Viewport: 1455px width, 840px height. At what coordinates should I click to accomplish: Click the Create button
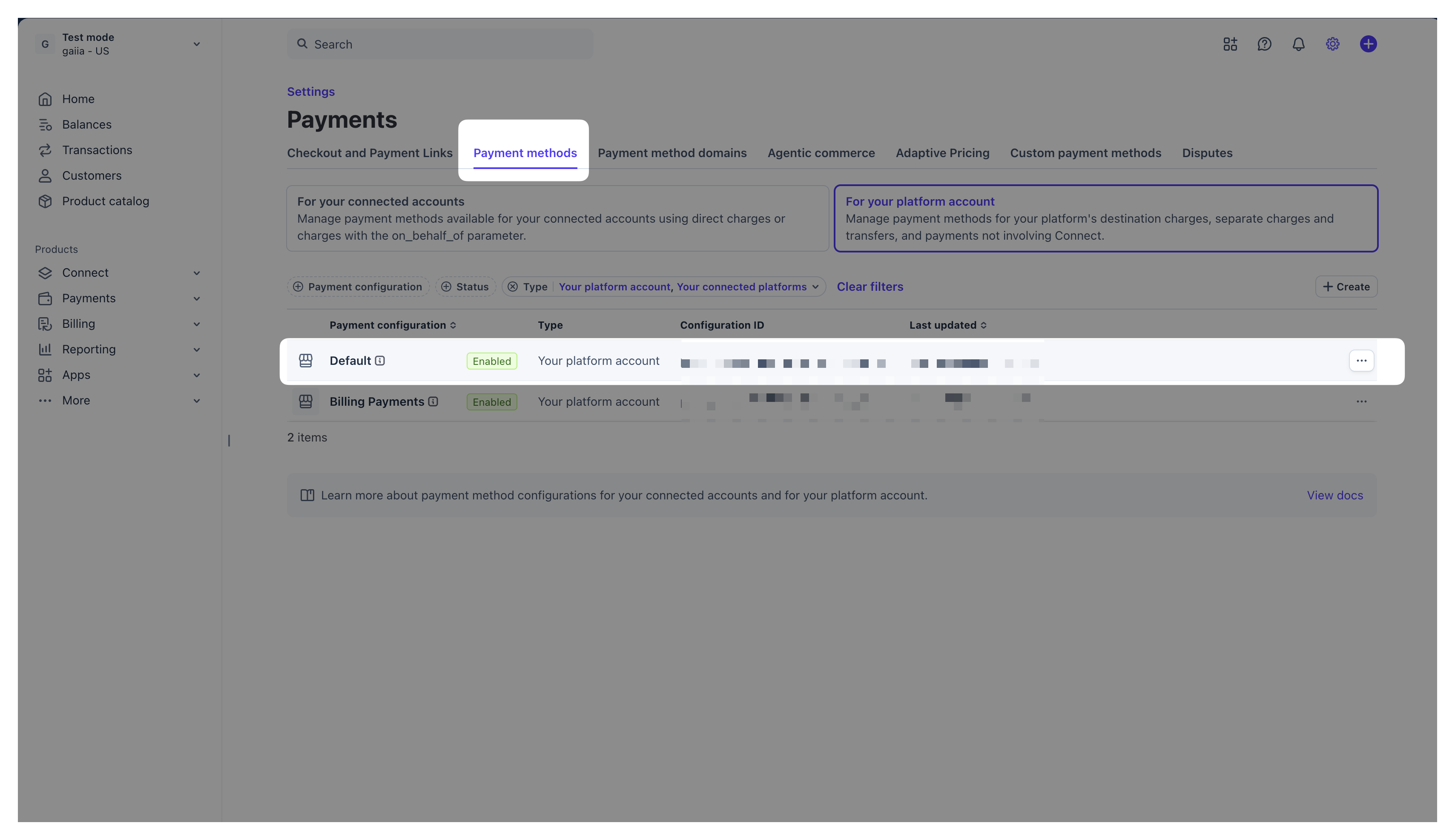pos(1346,287)
